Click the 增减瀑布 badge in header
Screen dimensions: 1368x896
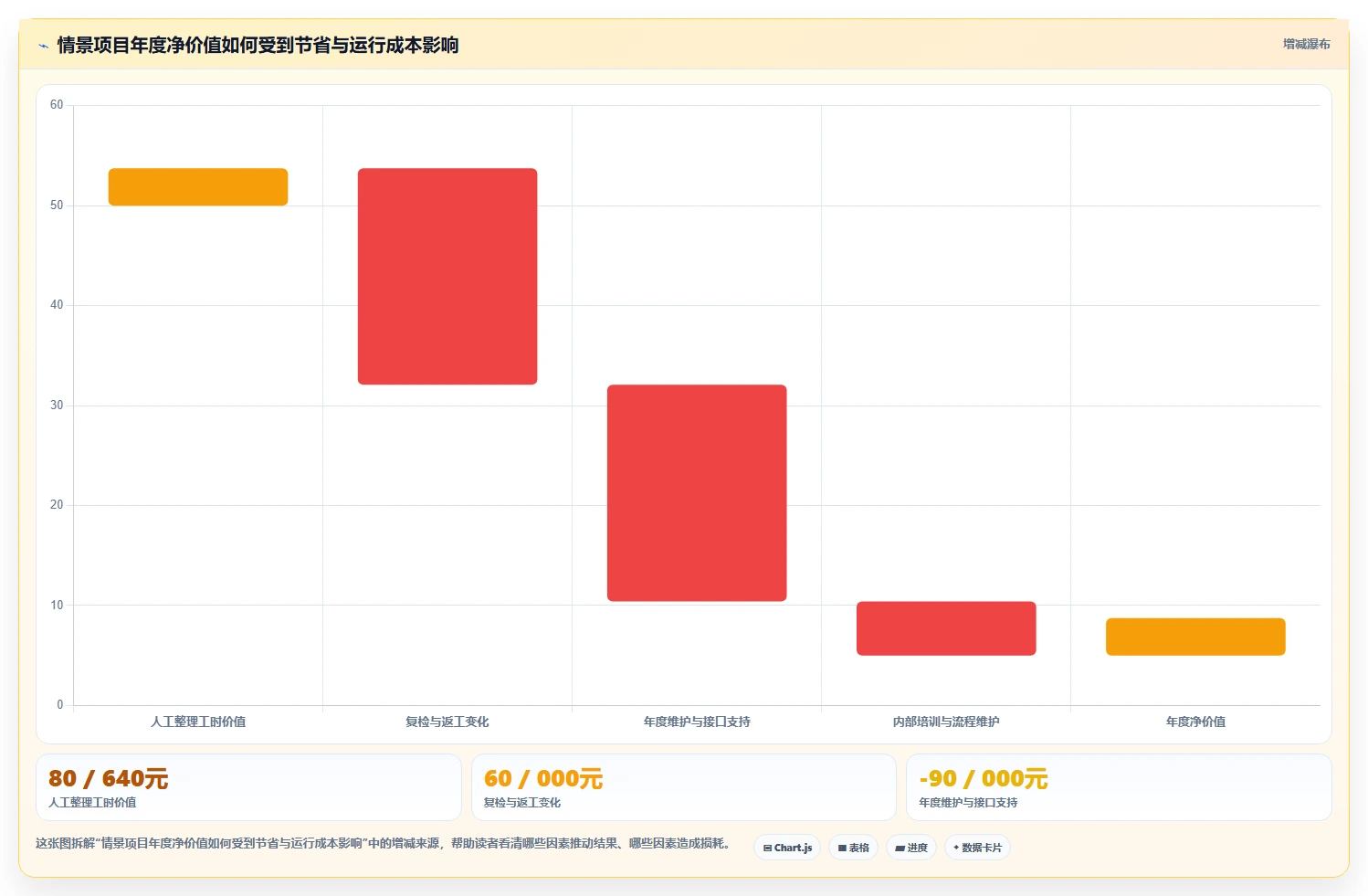click(x=1306, y=44)
